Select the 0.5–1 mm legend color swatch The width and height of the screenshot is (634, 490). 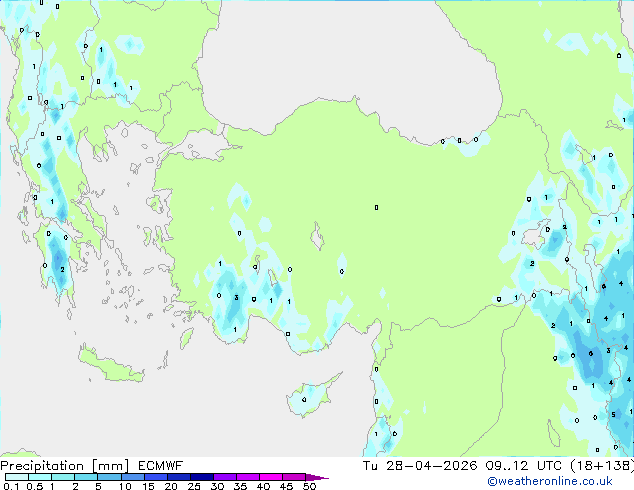(40, 477)
